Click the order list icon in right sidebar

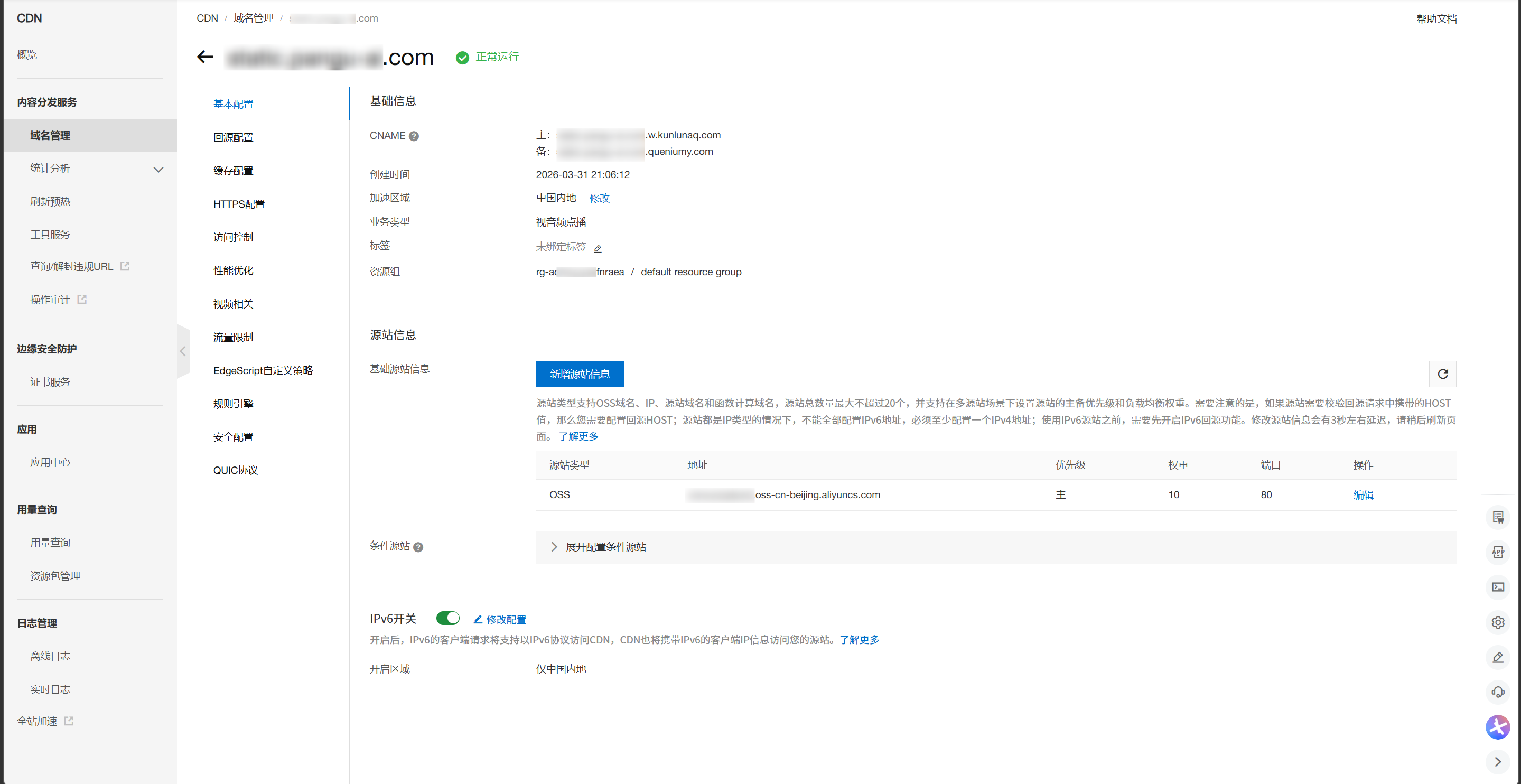(x=1499, y=517)
